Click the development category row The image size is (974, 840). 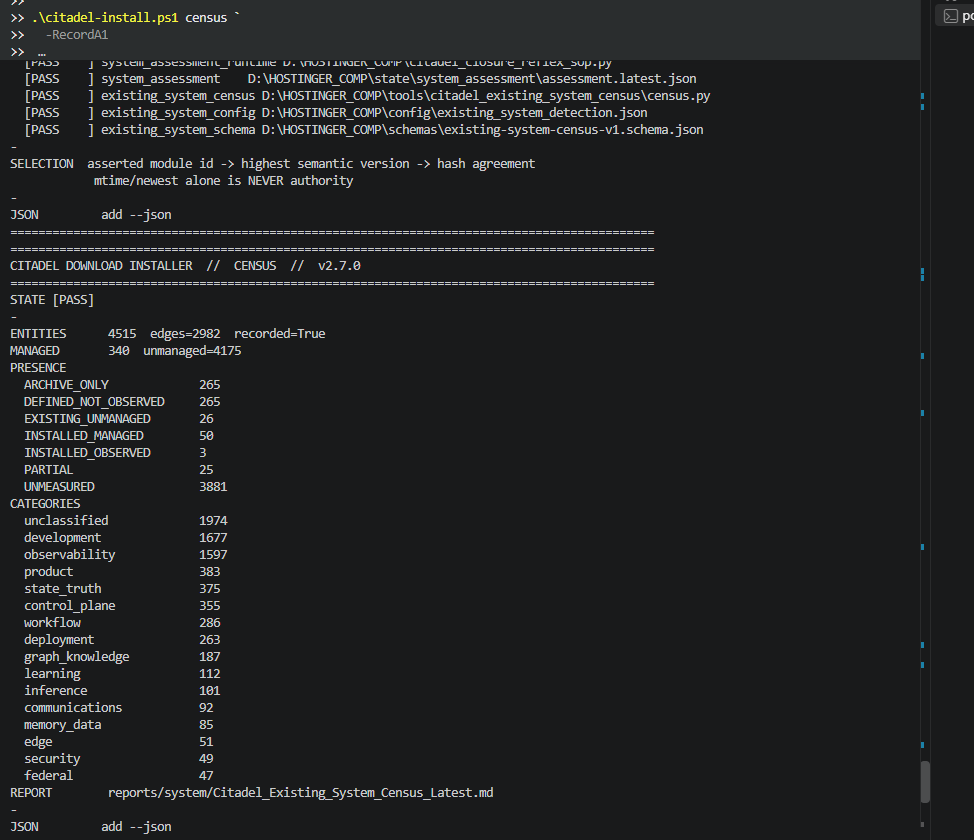coord(125,537)
